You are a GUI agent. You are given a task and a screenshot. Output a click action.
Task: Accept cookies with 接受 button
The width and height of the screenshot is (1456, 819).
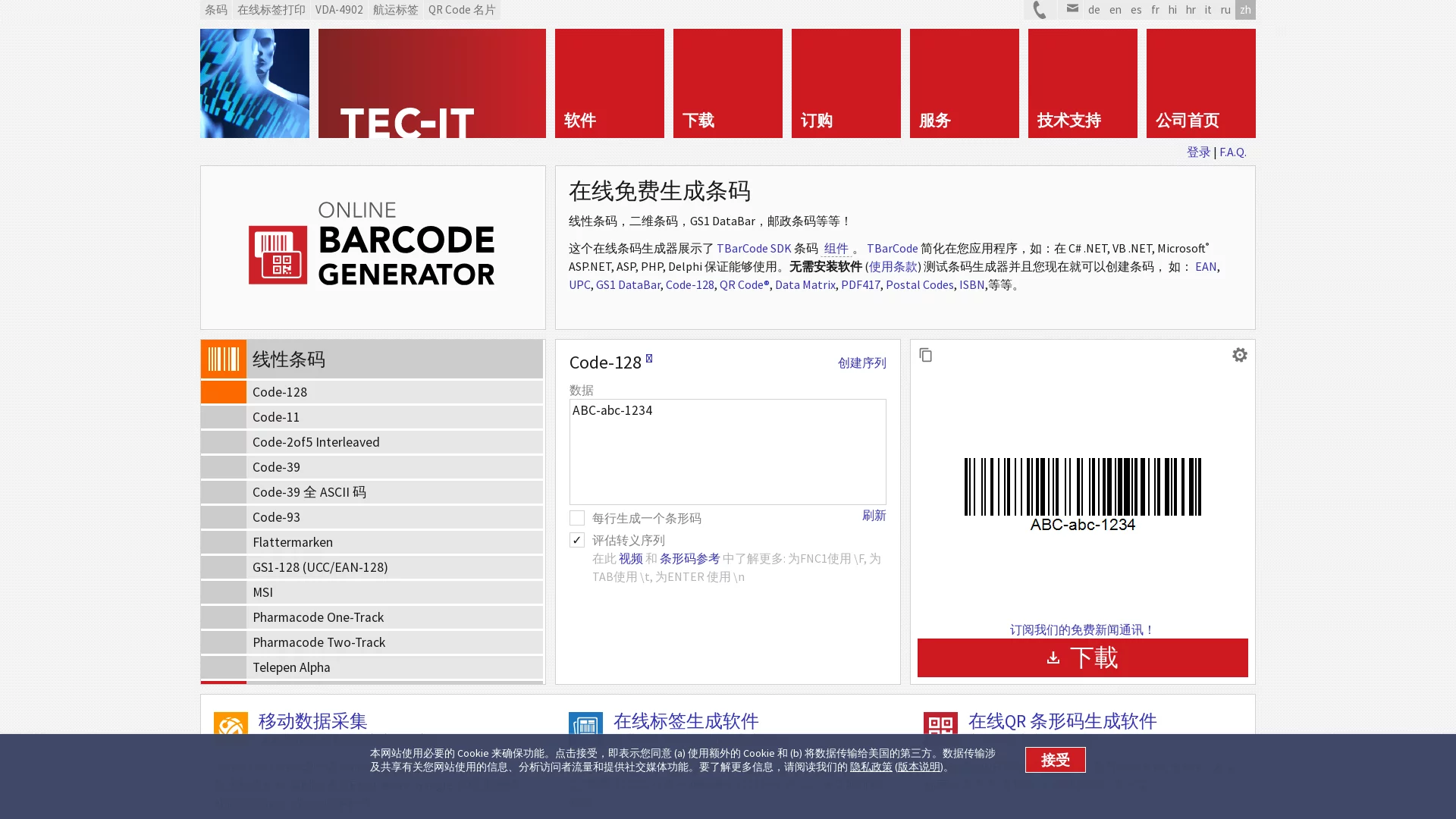point(1055,760)
